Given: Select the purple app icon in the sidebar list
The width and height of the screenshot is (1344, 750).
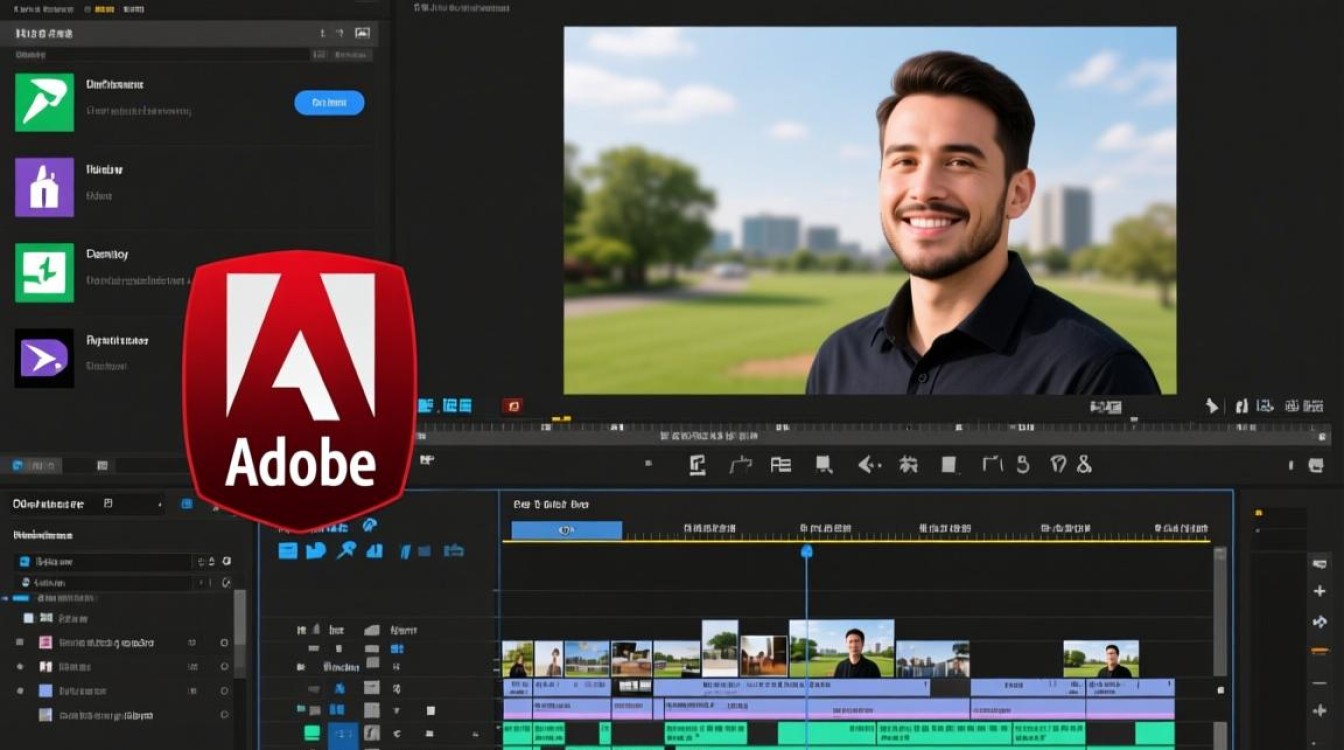Looking at the screenshot, I should tap(44, 187).
